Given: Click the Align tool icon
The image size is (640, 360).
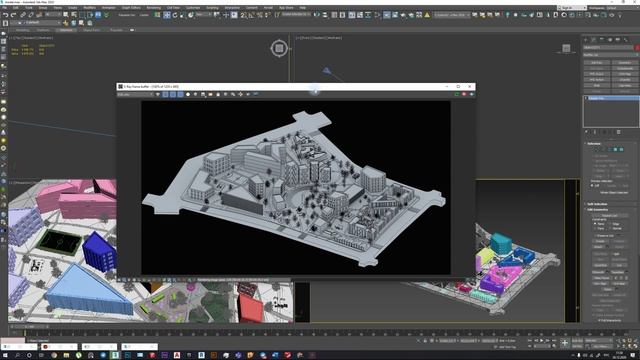Looking at the screenshot, I should pos(325,15).
